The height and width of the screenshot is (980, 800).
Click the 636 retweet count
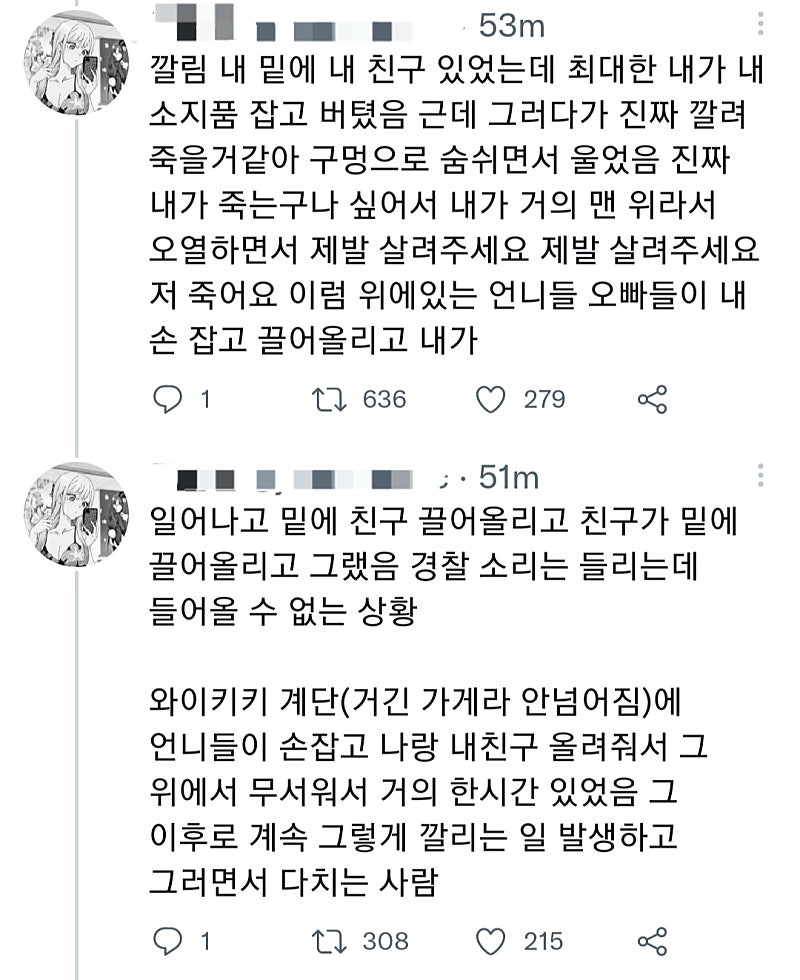384,400
